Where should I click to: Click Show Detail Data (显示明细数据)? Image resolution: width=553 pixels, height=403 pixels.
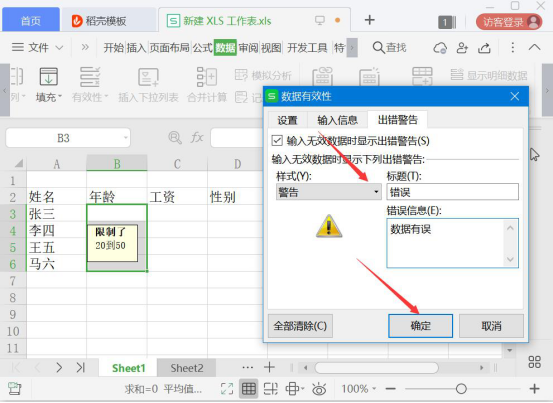click(x=489, y=75)
